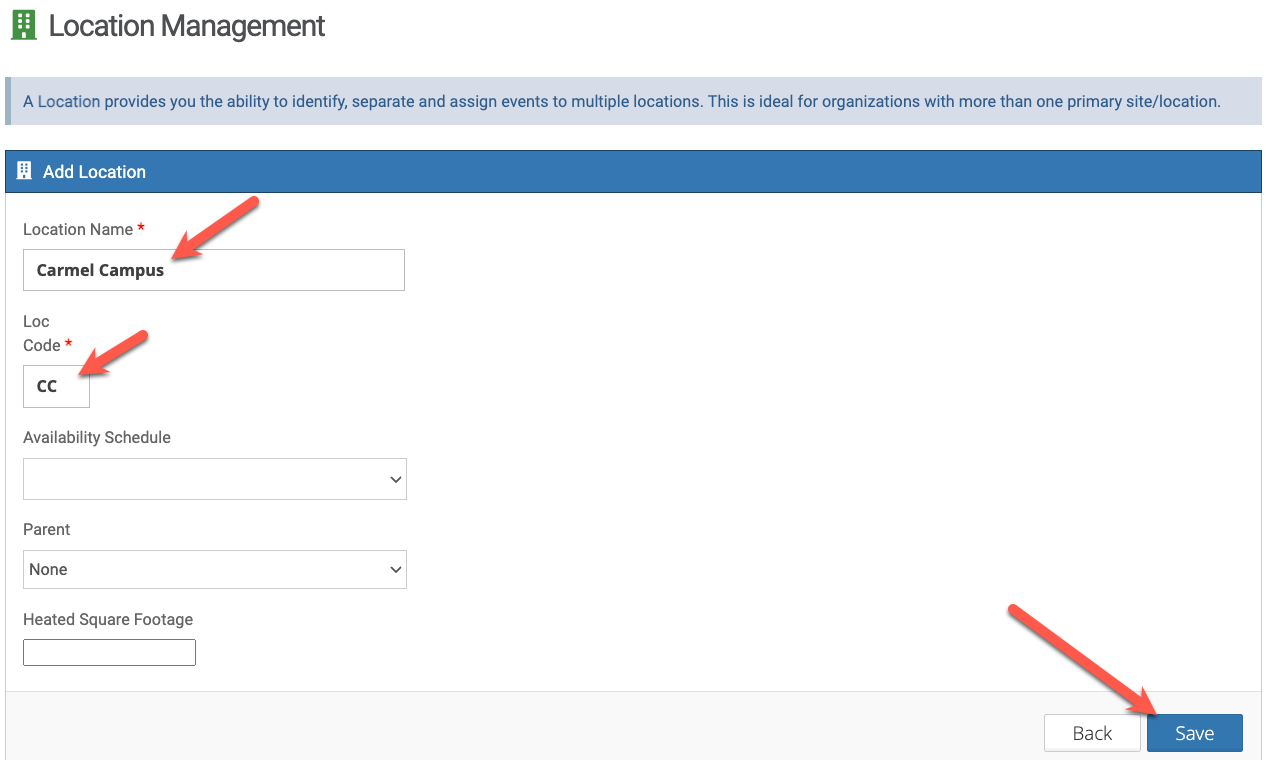Click the Add Location panel heading text
The height and width of the screenshot is (760, 1266).
click(x=94, y=172)
